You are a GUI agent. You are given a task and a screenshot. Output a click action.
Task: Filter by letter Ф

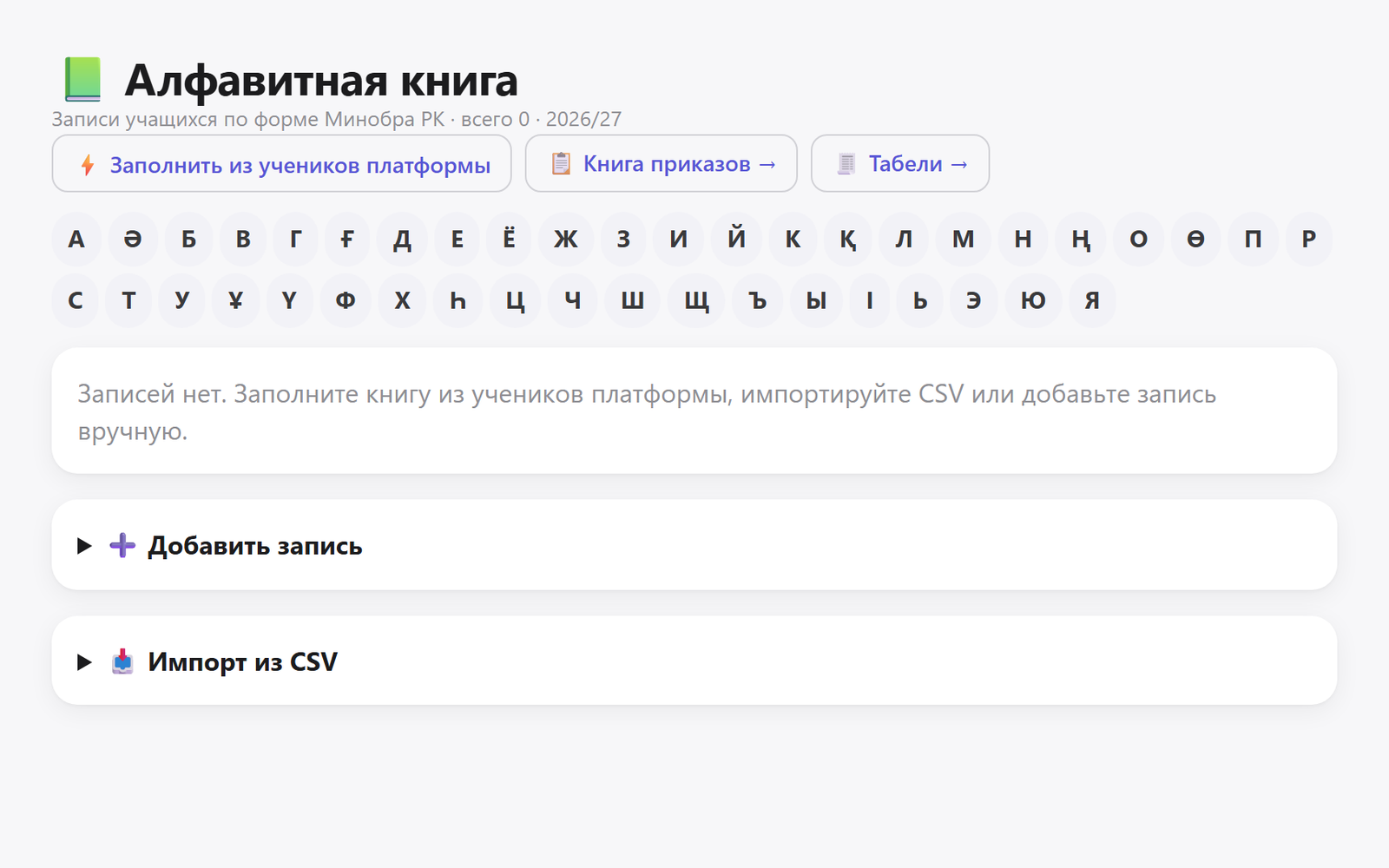point(346,300)
